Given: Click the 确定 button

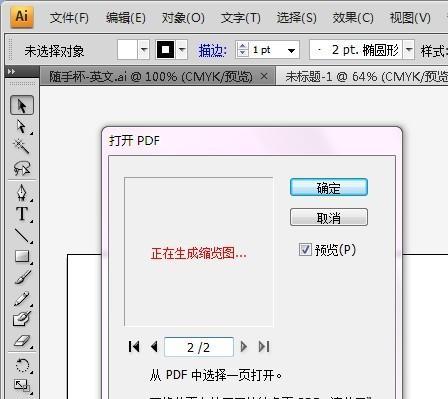Looking at the screenshot, I should [x=329, y=188].
